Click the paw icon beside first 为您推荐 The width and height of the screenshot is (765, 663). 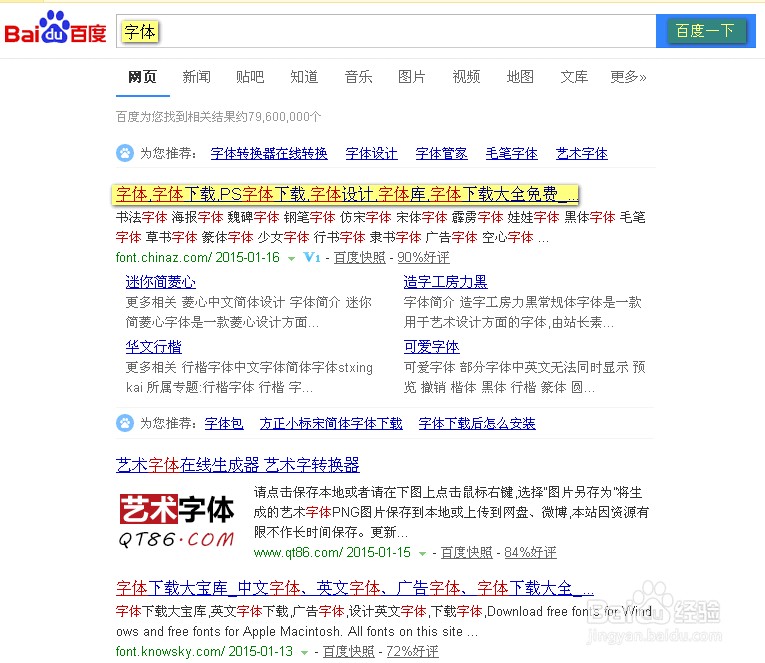pos(125,153)
